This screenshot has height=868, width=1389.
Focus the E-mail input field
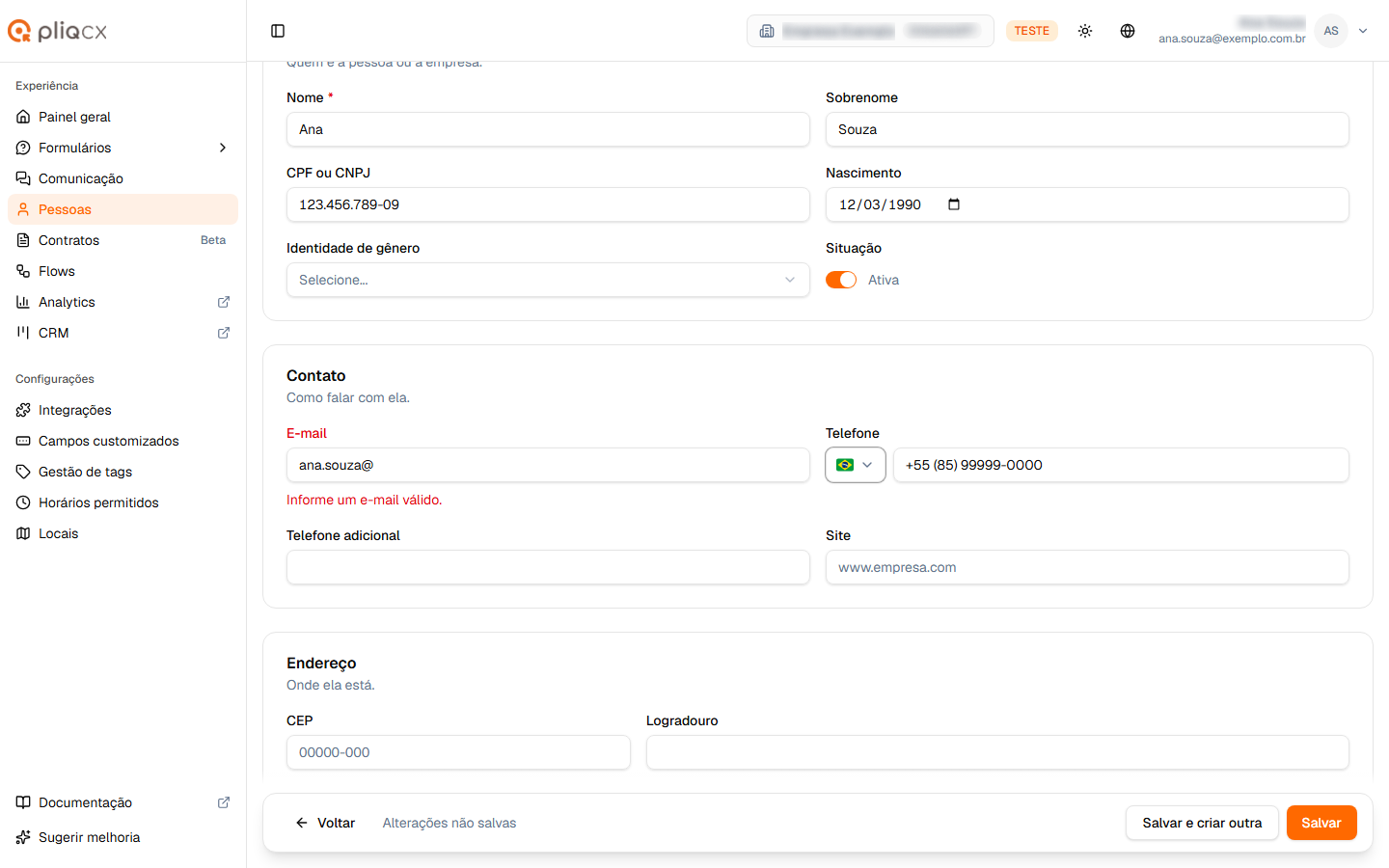point(548,465)
